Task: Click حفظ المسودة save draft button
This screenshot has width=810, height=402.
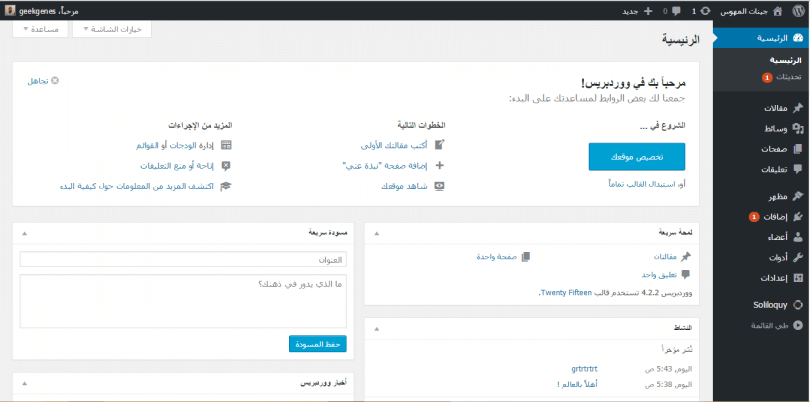Action: coord(318,344)
